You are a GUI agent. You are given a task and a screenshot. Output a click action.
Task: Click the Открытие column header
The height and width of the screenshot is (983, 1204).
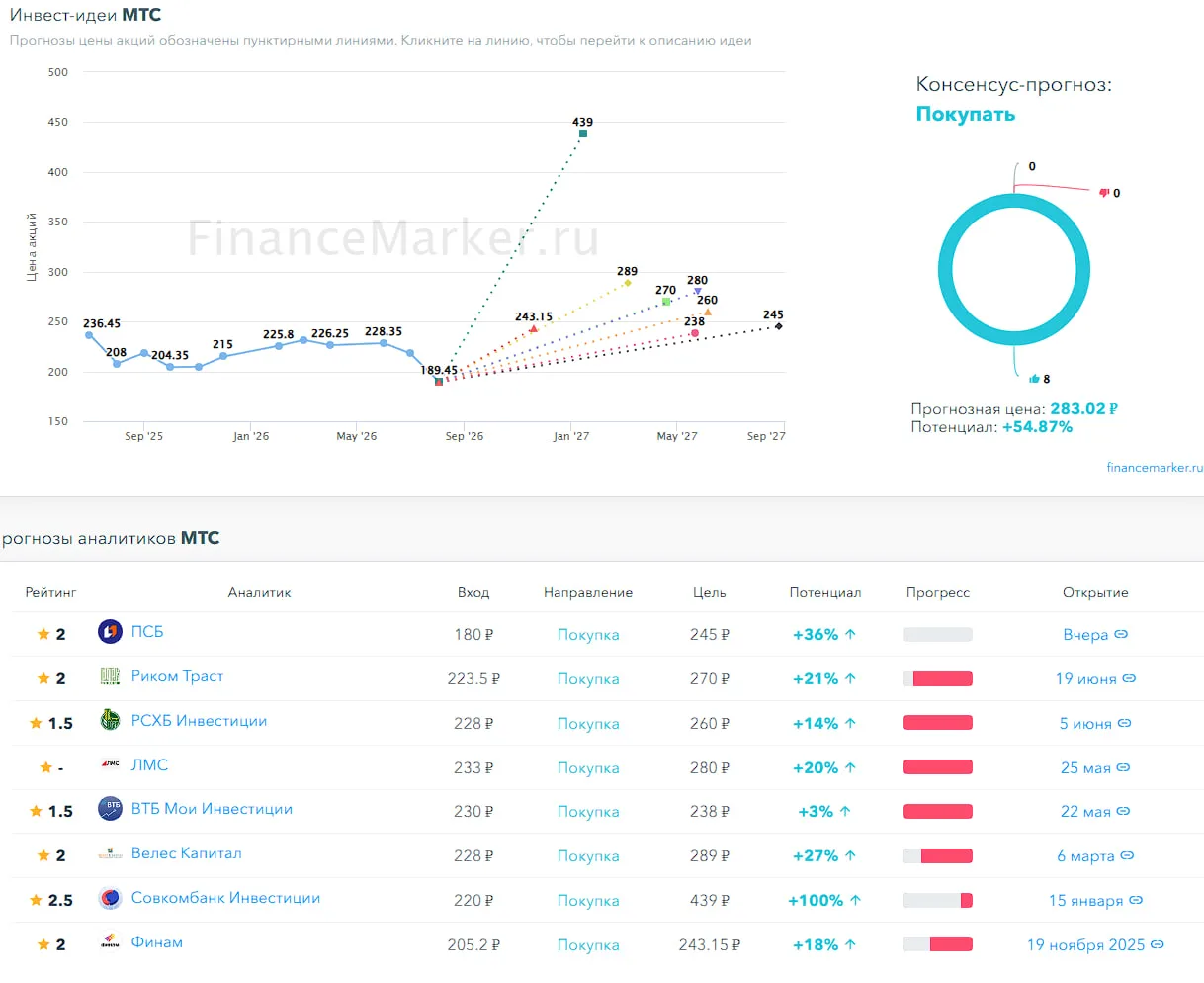[1095, 592]
